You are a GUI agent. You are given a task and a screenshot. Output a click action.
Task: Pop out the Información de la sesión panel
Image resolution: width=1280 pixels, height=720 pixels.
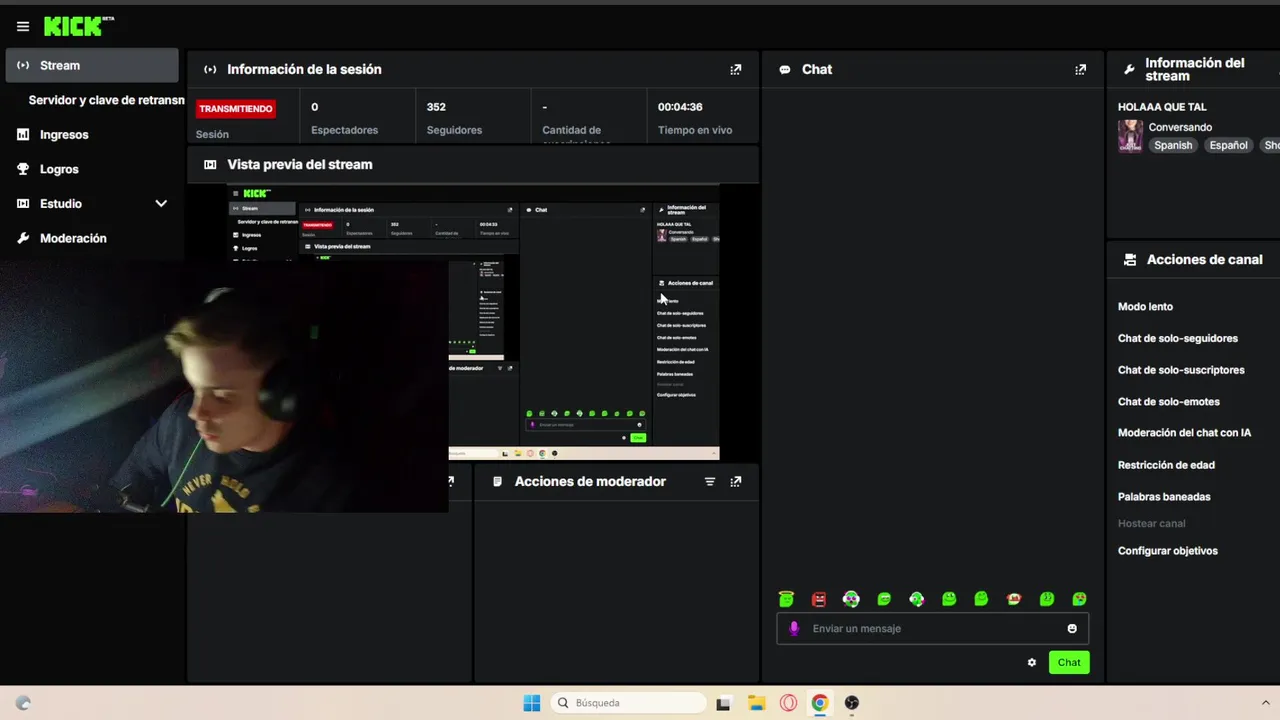(736, 70)
